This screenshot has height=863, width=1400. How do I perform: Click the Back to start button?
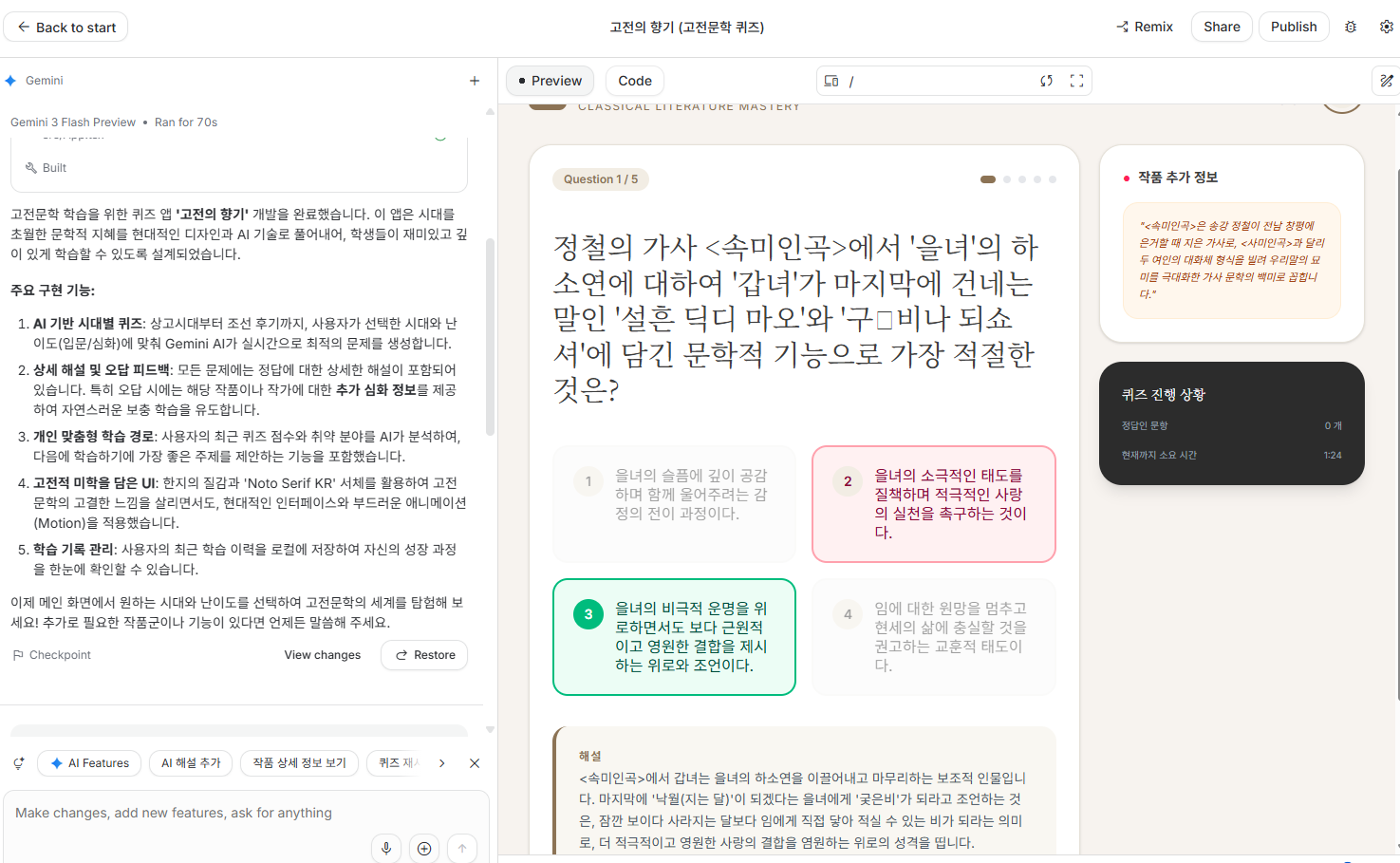click(65, 27)
